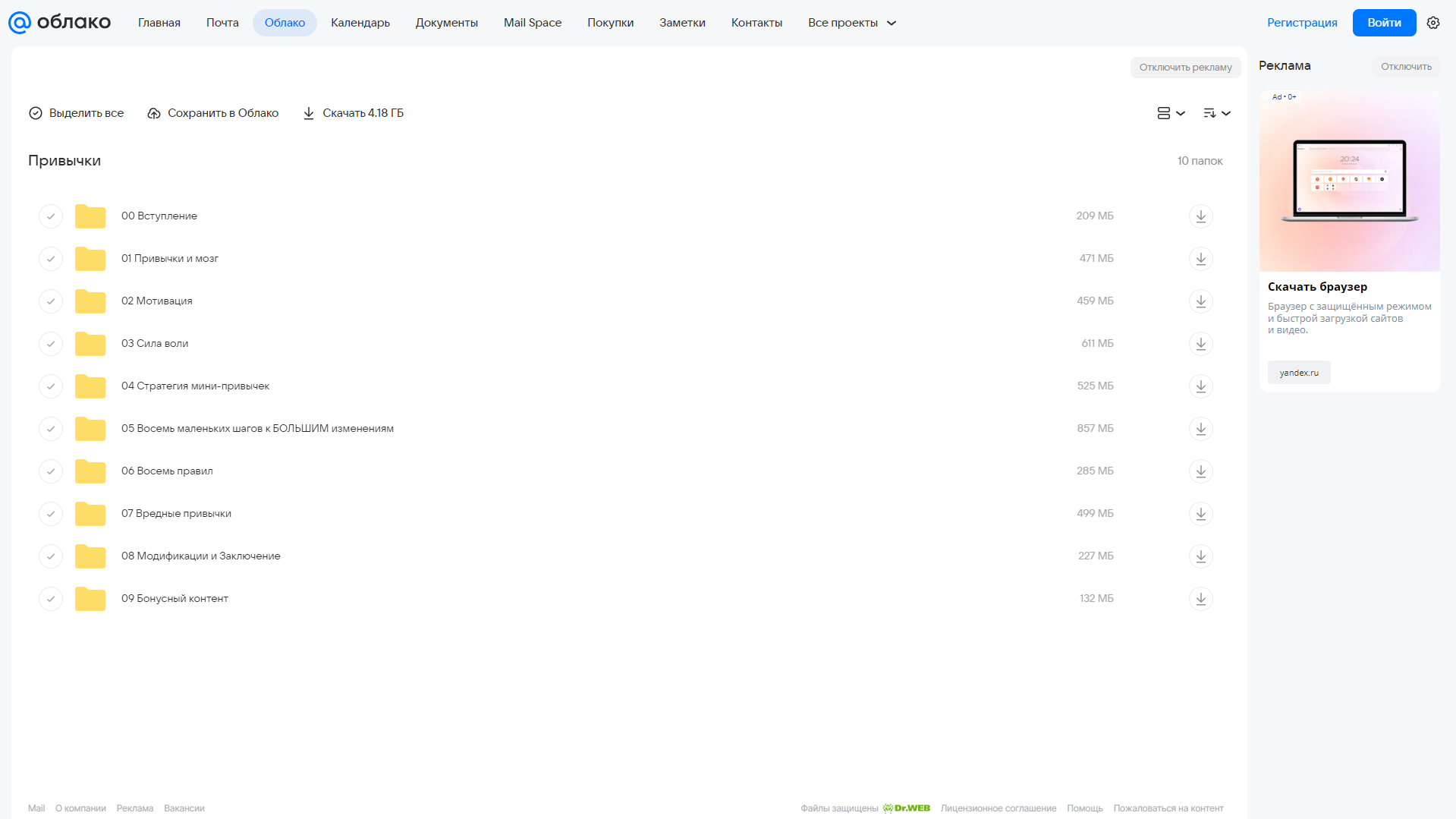Click the Облако logo icon
This screenshot has height=819, width=1456.
(x=20, y=23)
